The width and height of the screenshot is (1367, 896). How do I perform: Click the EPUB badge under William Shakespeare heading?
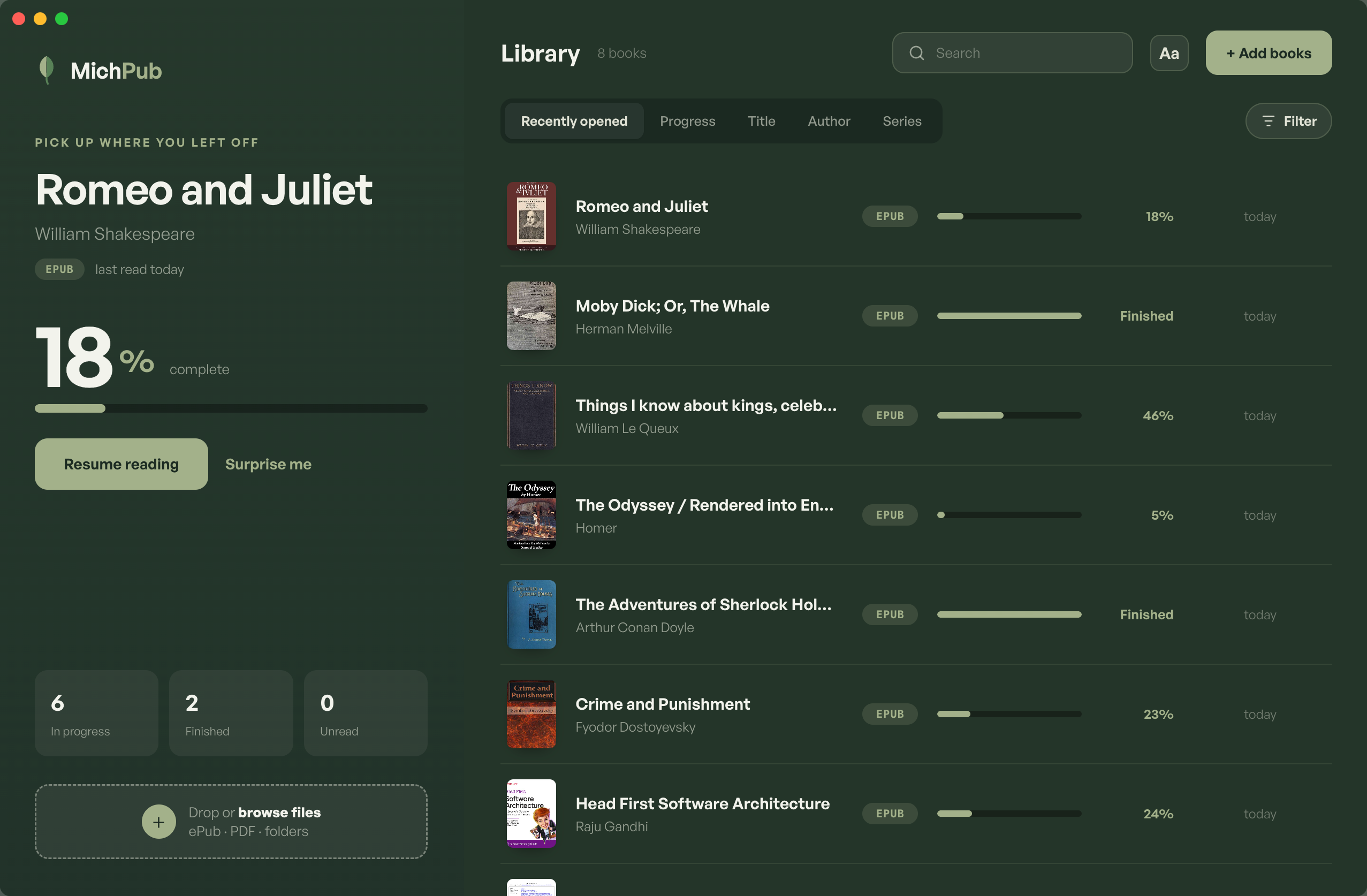coord(60,269)
